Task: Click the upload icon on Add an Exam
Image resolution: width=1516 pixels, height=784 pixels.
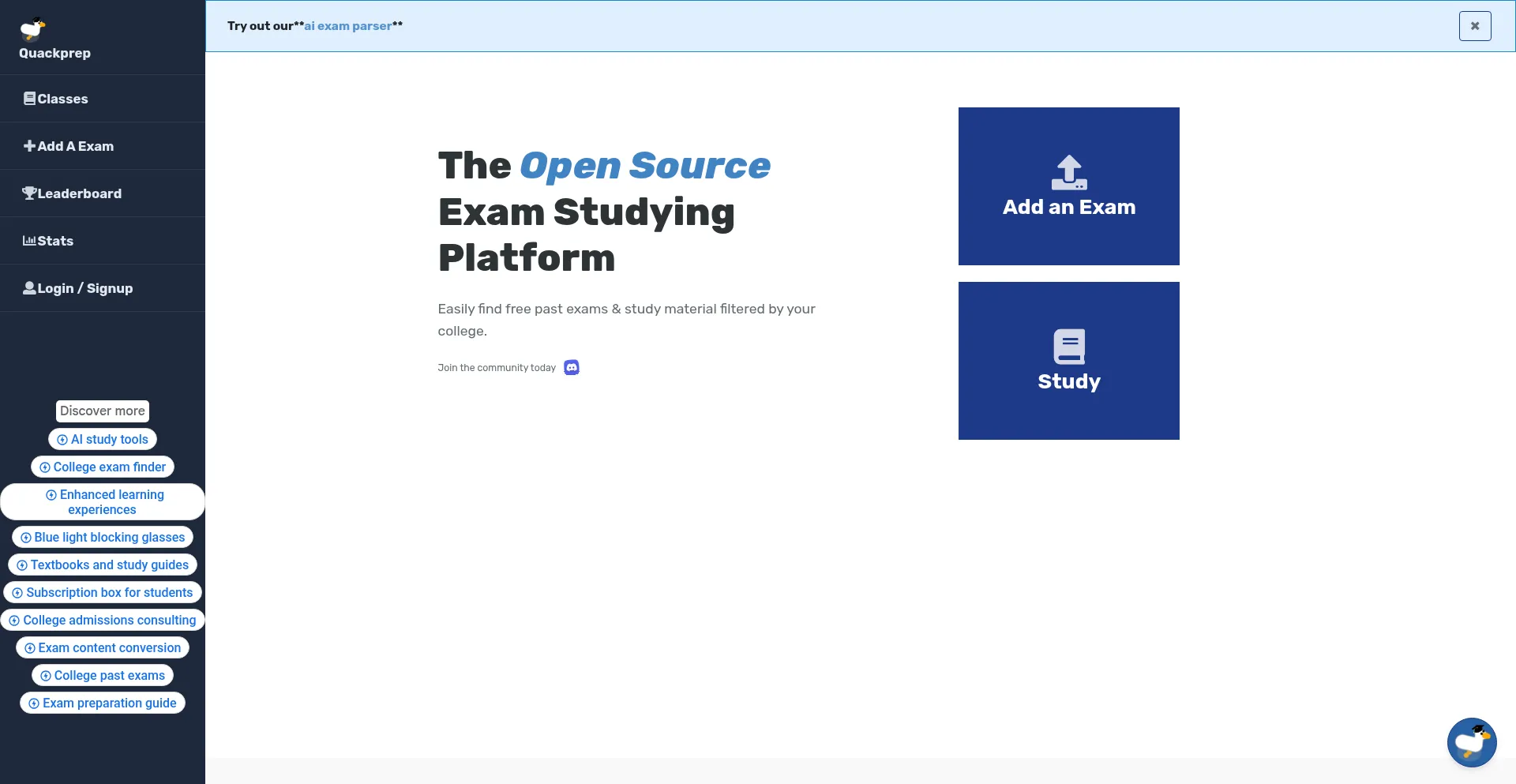Action: (1069, 172)
